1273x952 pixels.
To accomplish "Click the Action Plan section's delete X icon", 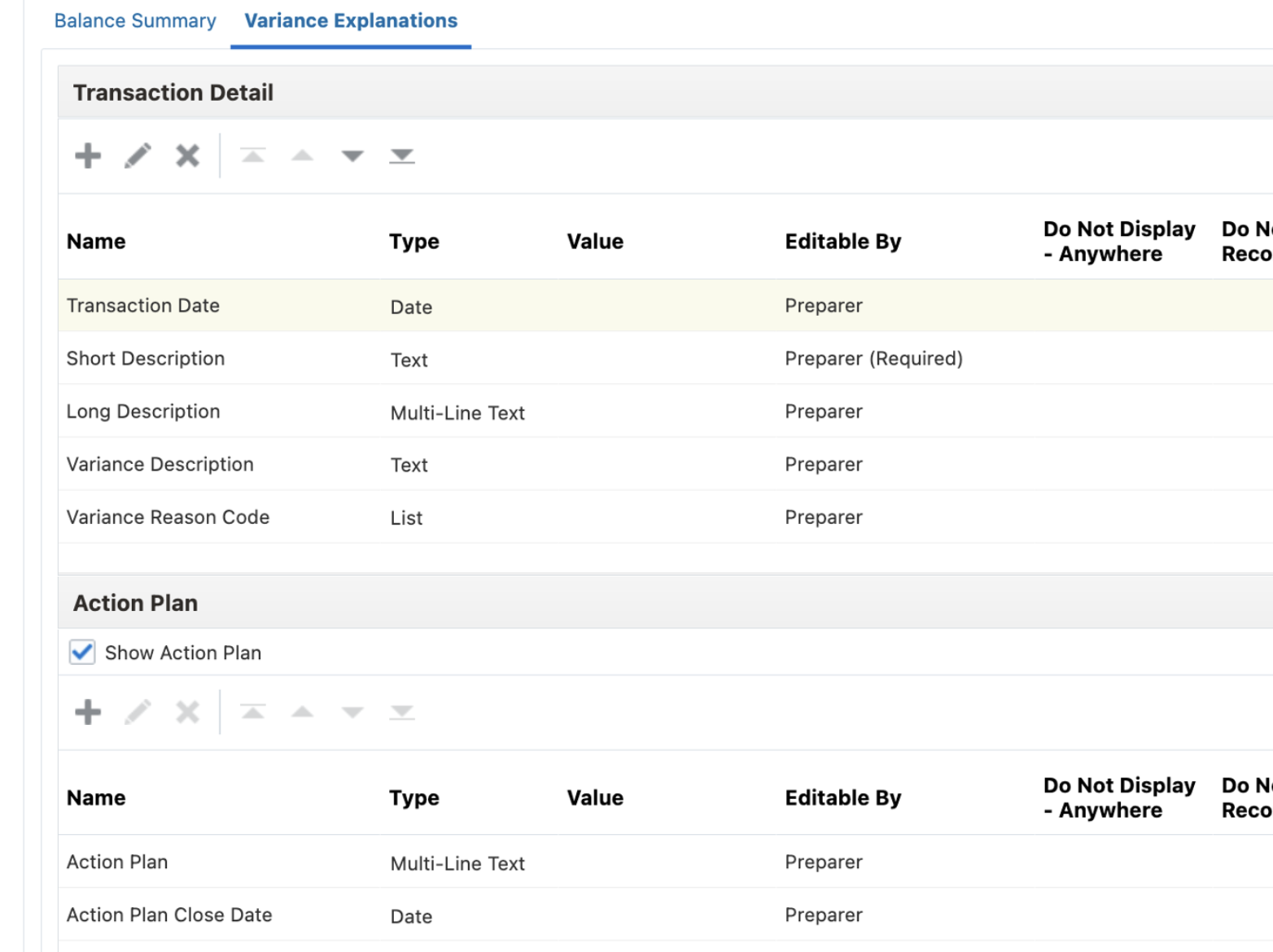I will pos(188,712).
